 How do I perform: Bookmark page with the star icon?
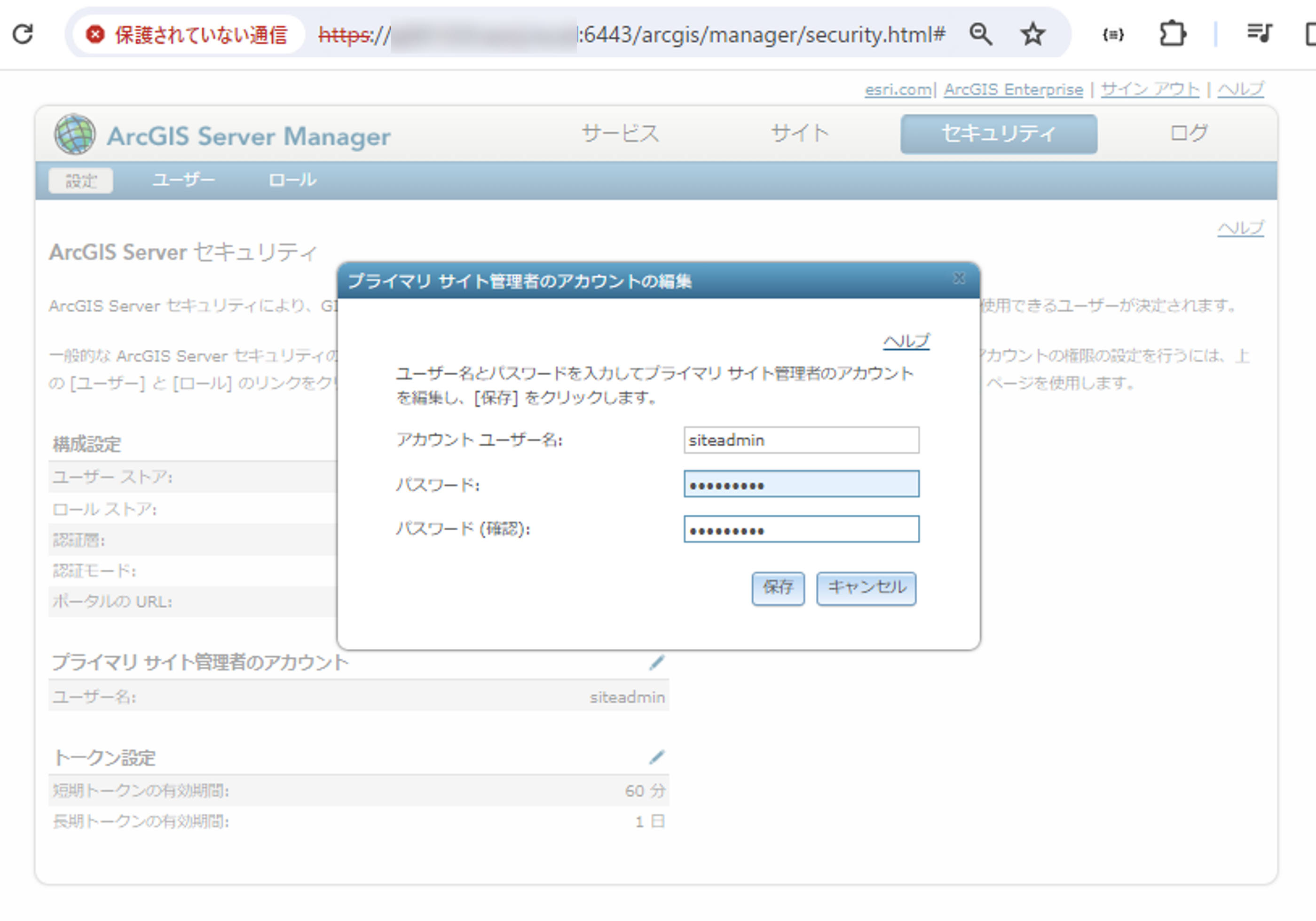click(x=1032, y=34)
